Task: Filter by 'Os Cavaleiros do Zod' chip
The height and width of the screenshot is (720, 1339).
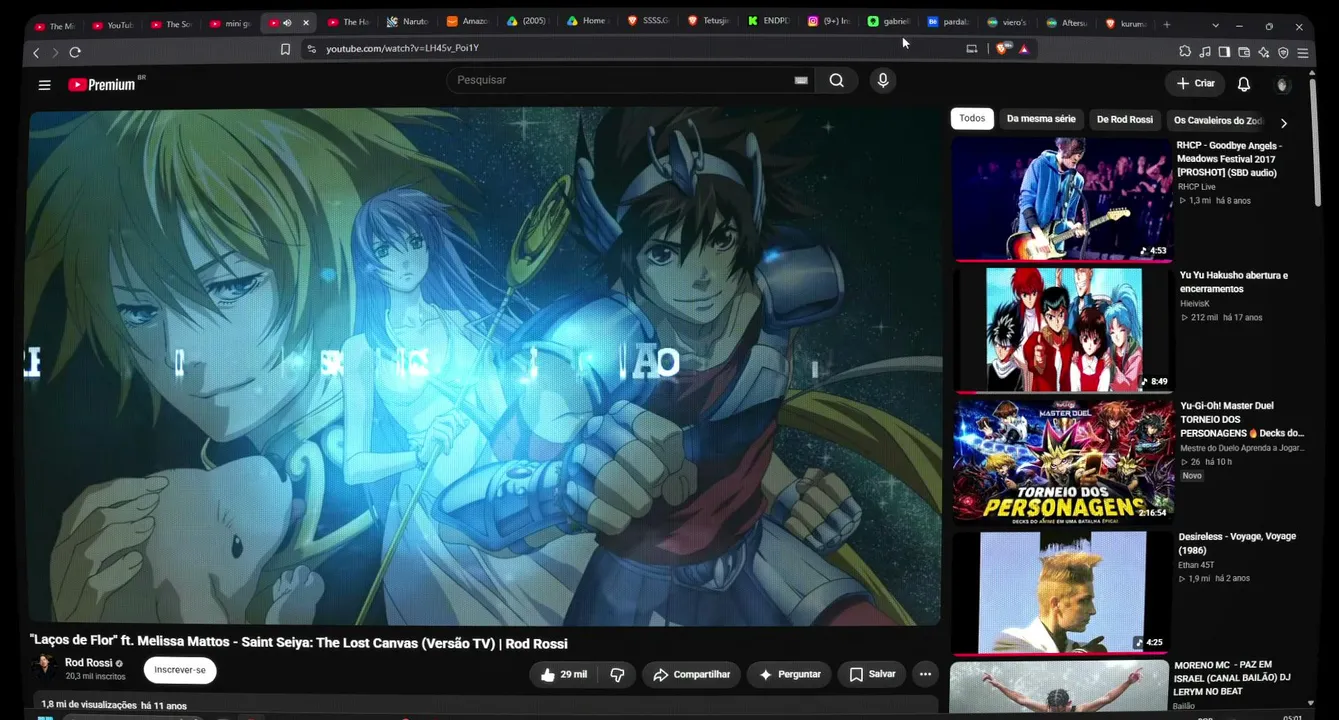Action: (1219, 121)
